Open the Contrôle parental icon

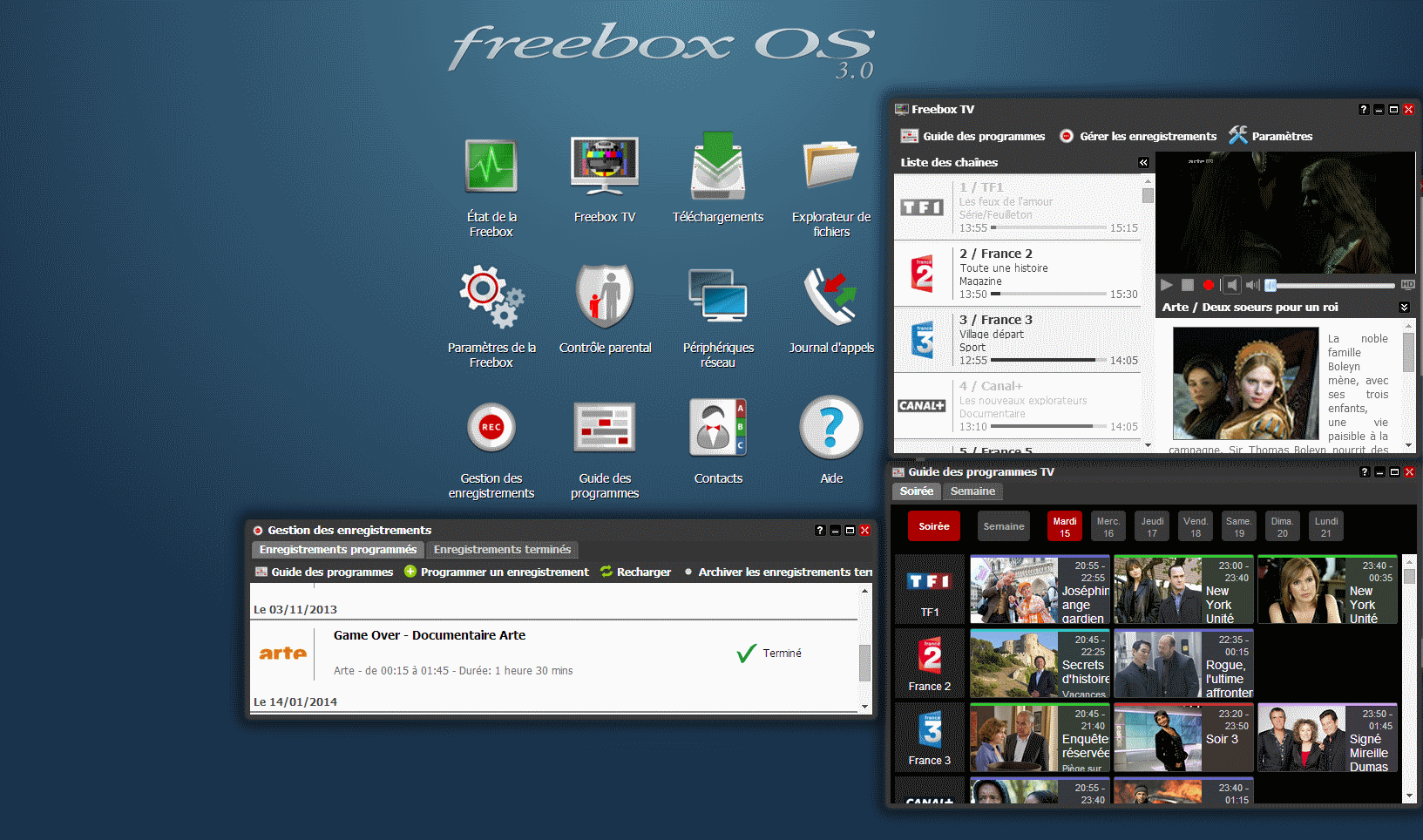point(605,297)
